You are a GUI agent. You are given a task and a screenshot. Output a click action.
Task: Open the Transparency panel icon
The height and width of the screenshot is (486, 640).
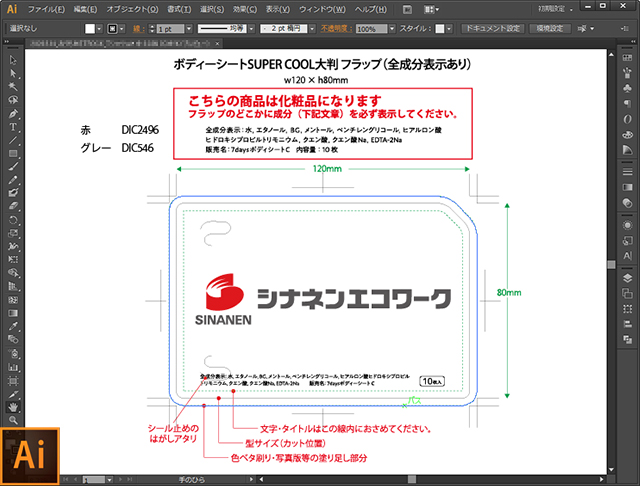point(627,203)
